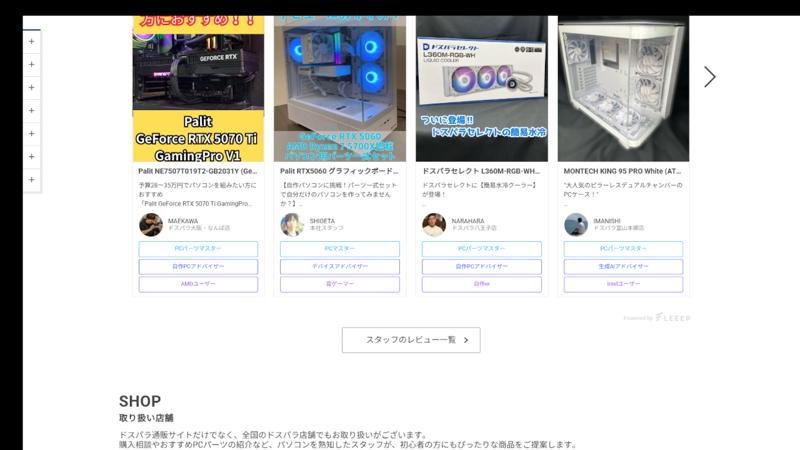Open the L360M-RGB-WH liquid cooler box image
This screenshot has height=450, width=800.
pyautogui.click(x=482, y=89)
